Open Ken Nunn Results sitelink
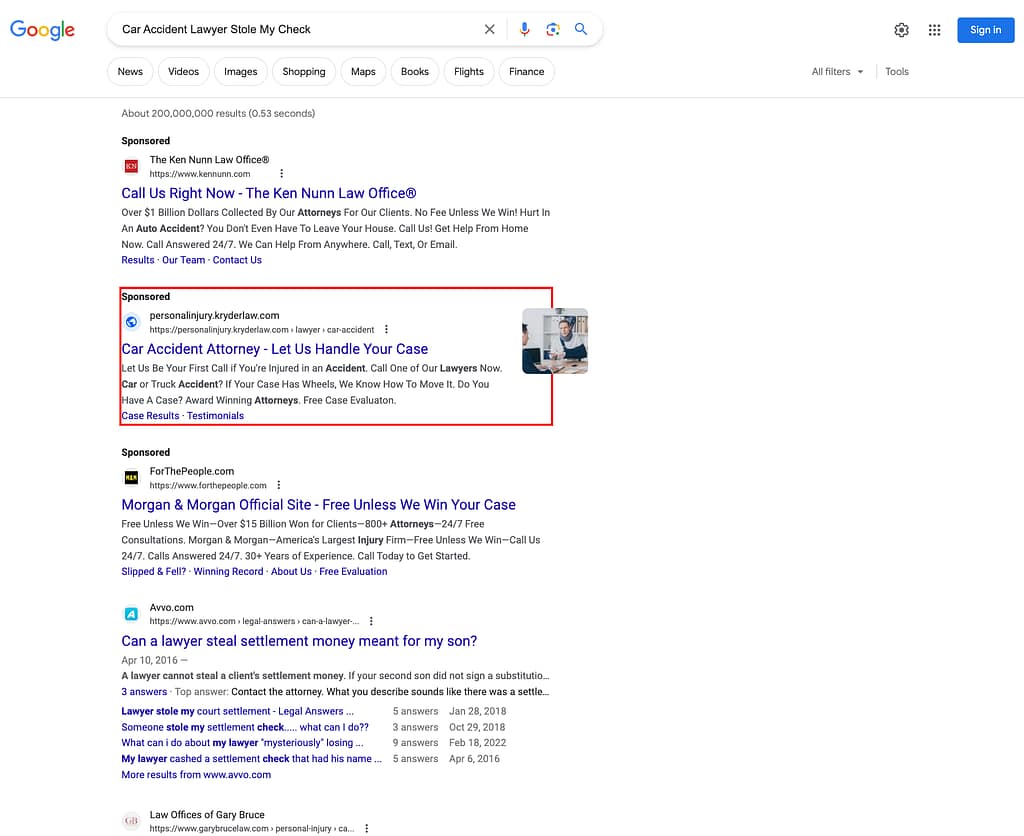This screenshot has height=836, width=1024. 138,260
